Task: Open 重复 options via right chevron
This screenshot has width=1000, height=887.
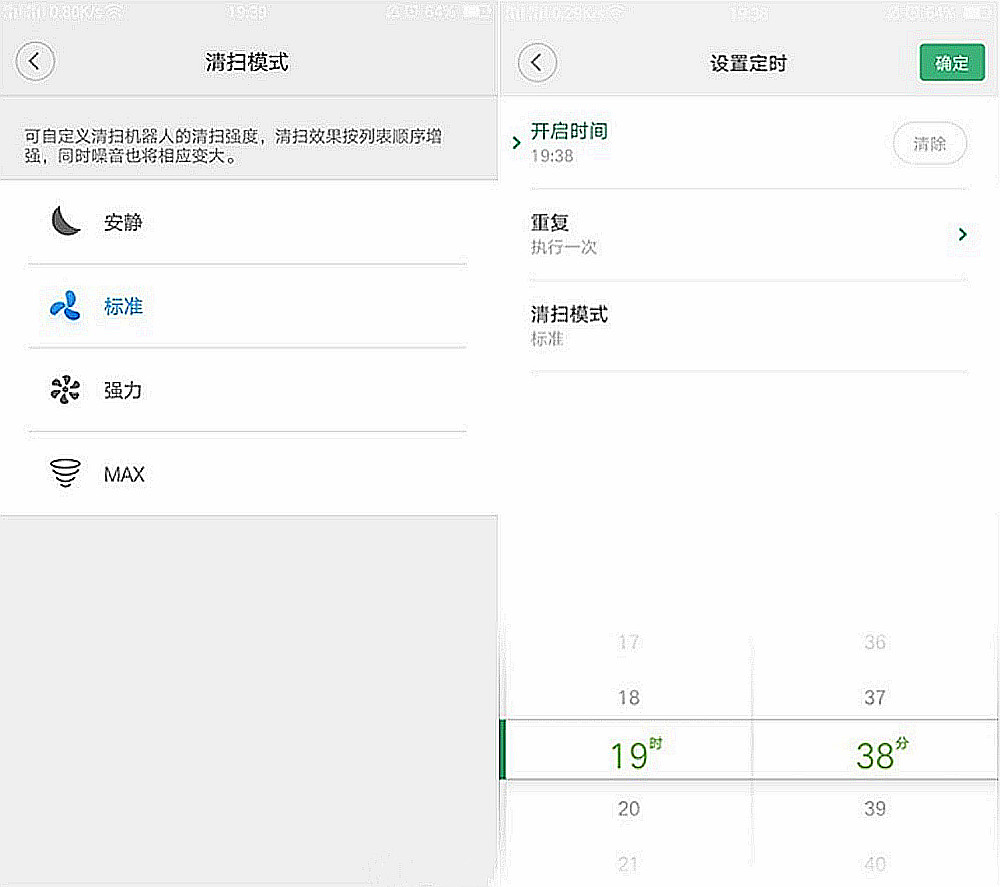Action: coord(962,234)
